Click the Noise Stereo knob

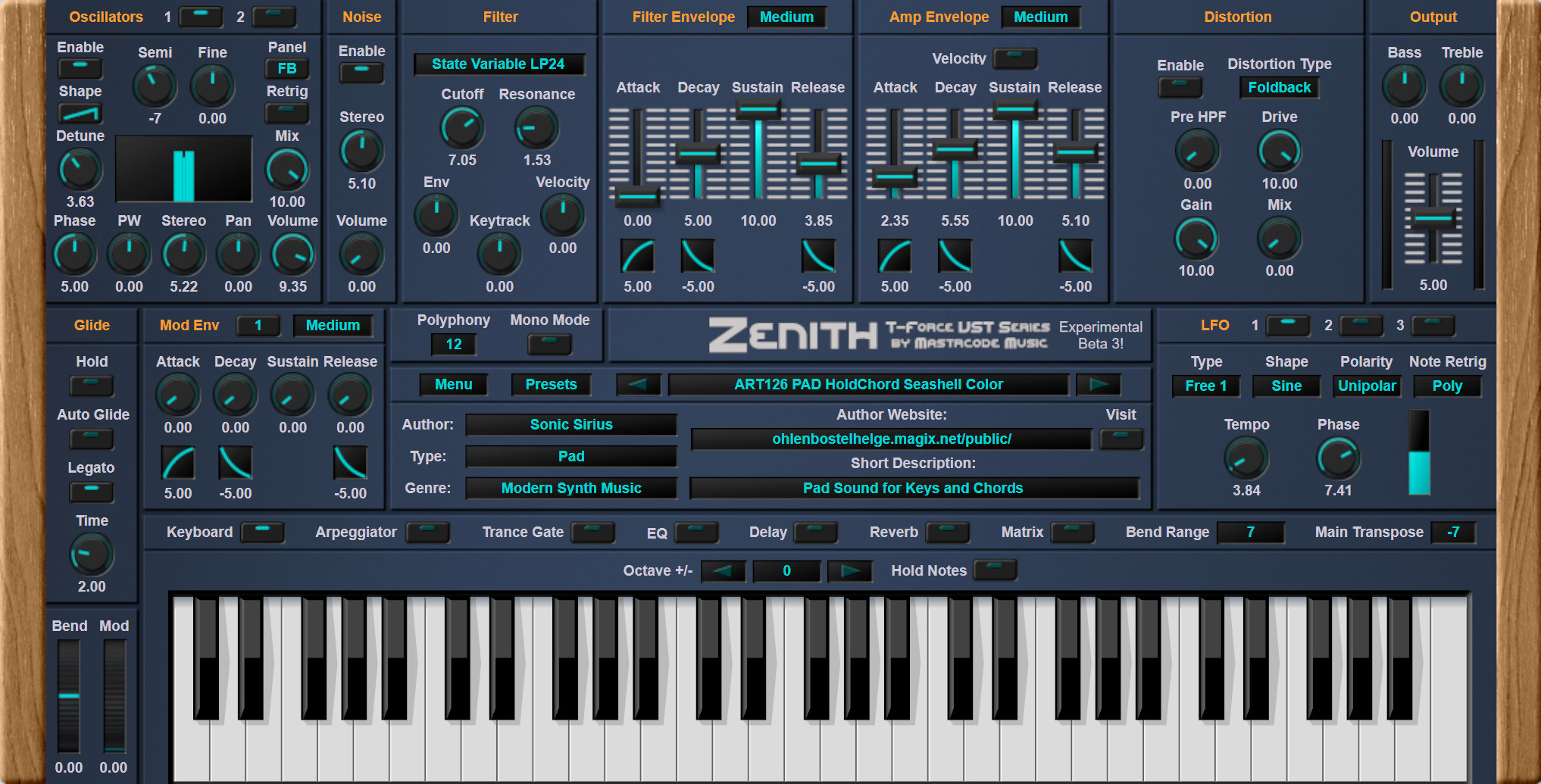coord(361,151)
